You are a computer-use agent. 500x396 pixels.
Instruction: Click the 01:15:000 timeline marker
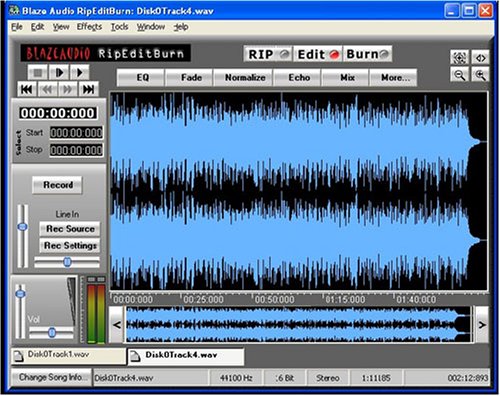point(345,300)
